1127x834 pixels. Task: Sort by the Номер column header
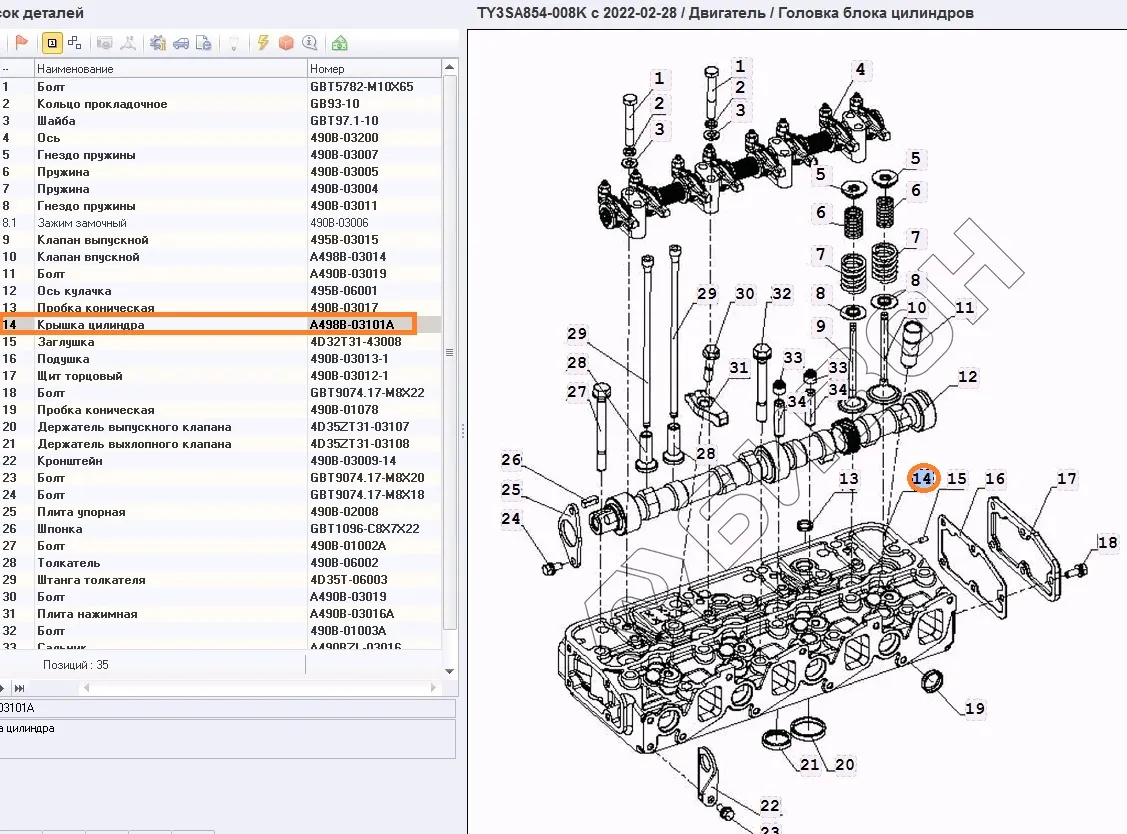[x=373, y=69]
